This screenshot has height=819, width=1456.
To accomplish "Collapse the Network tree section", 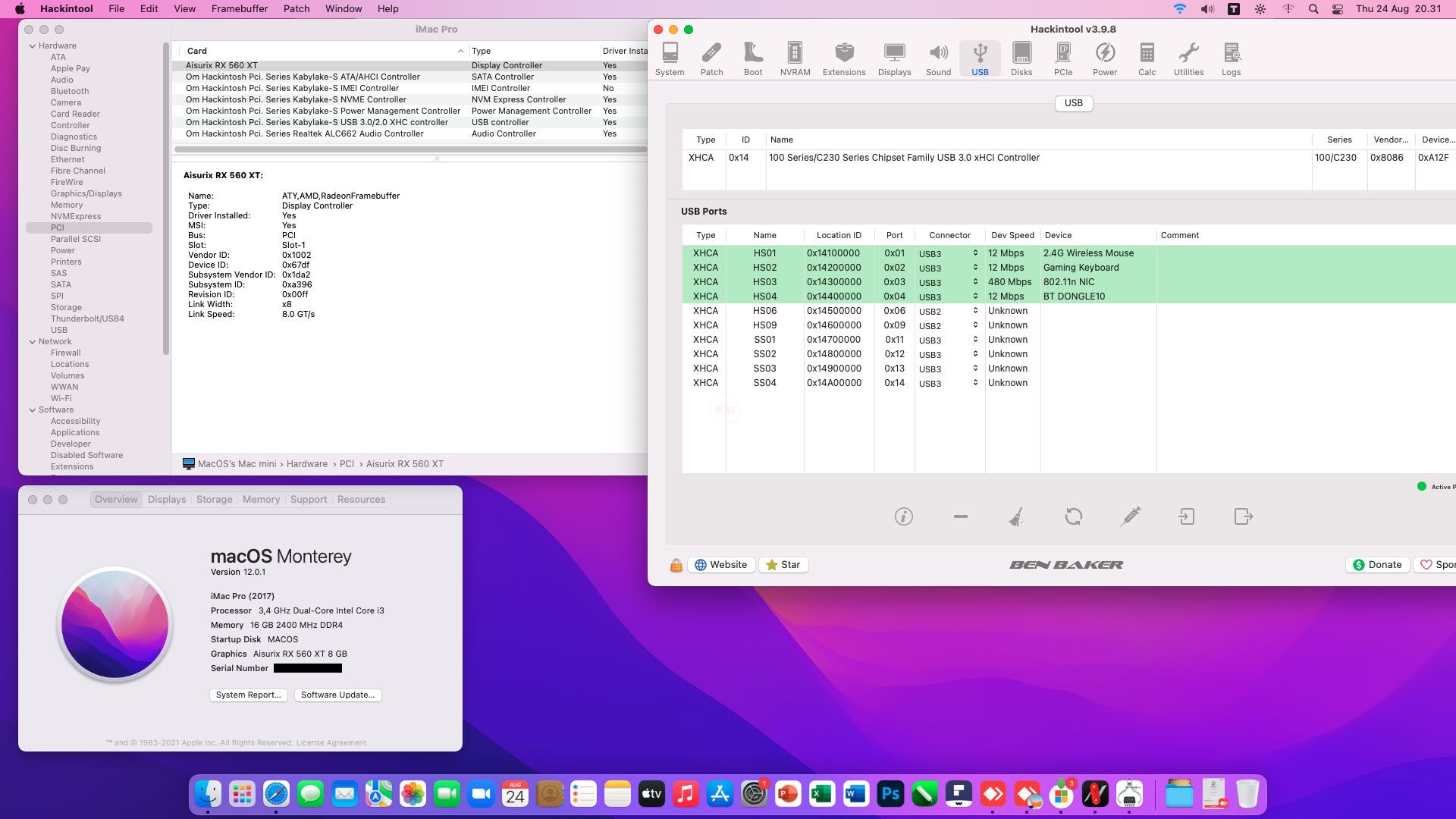I will click(x=33, y=341).
